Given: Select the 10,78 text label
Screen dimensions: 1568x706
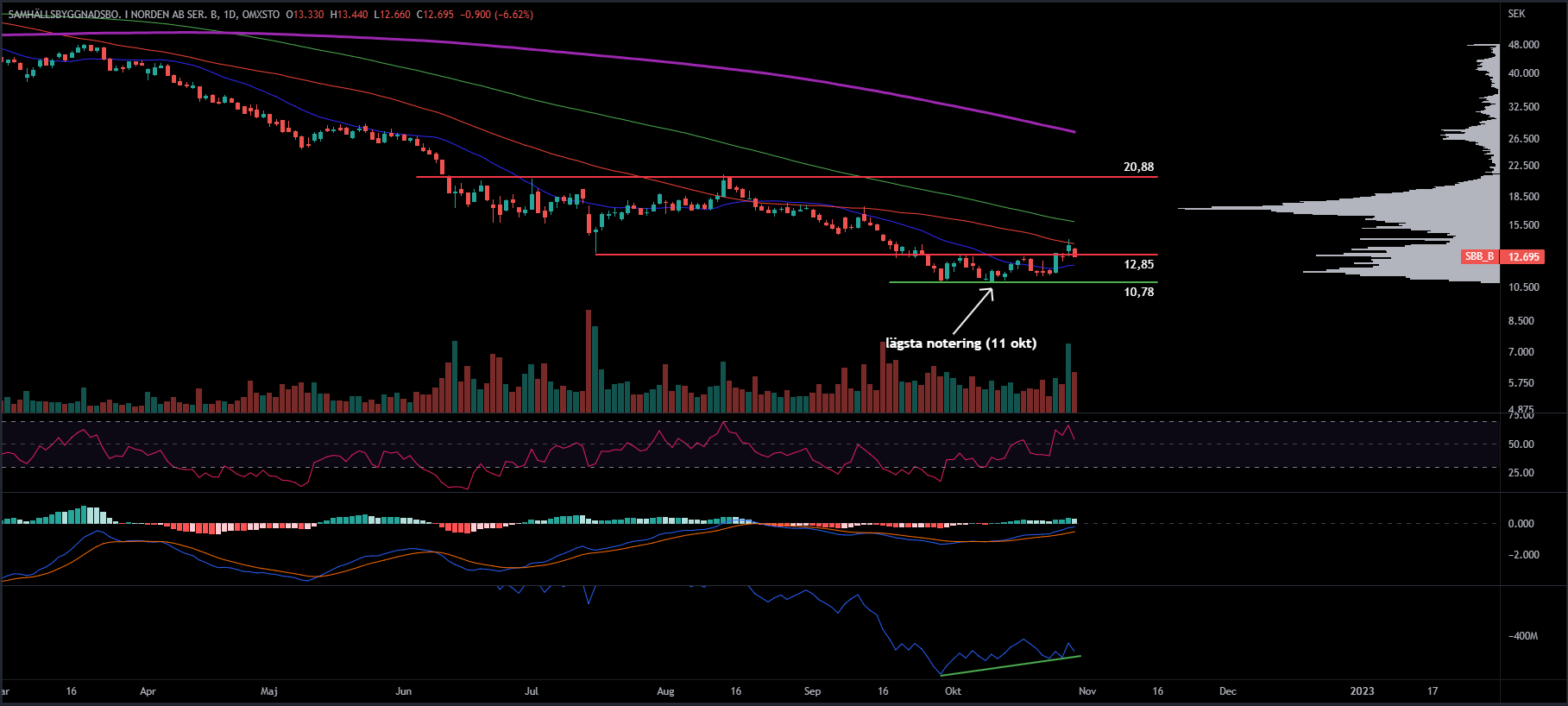Looking at the screenshot, I should [1138, 292].
